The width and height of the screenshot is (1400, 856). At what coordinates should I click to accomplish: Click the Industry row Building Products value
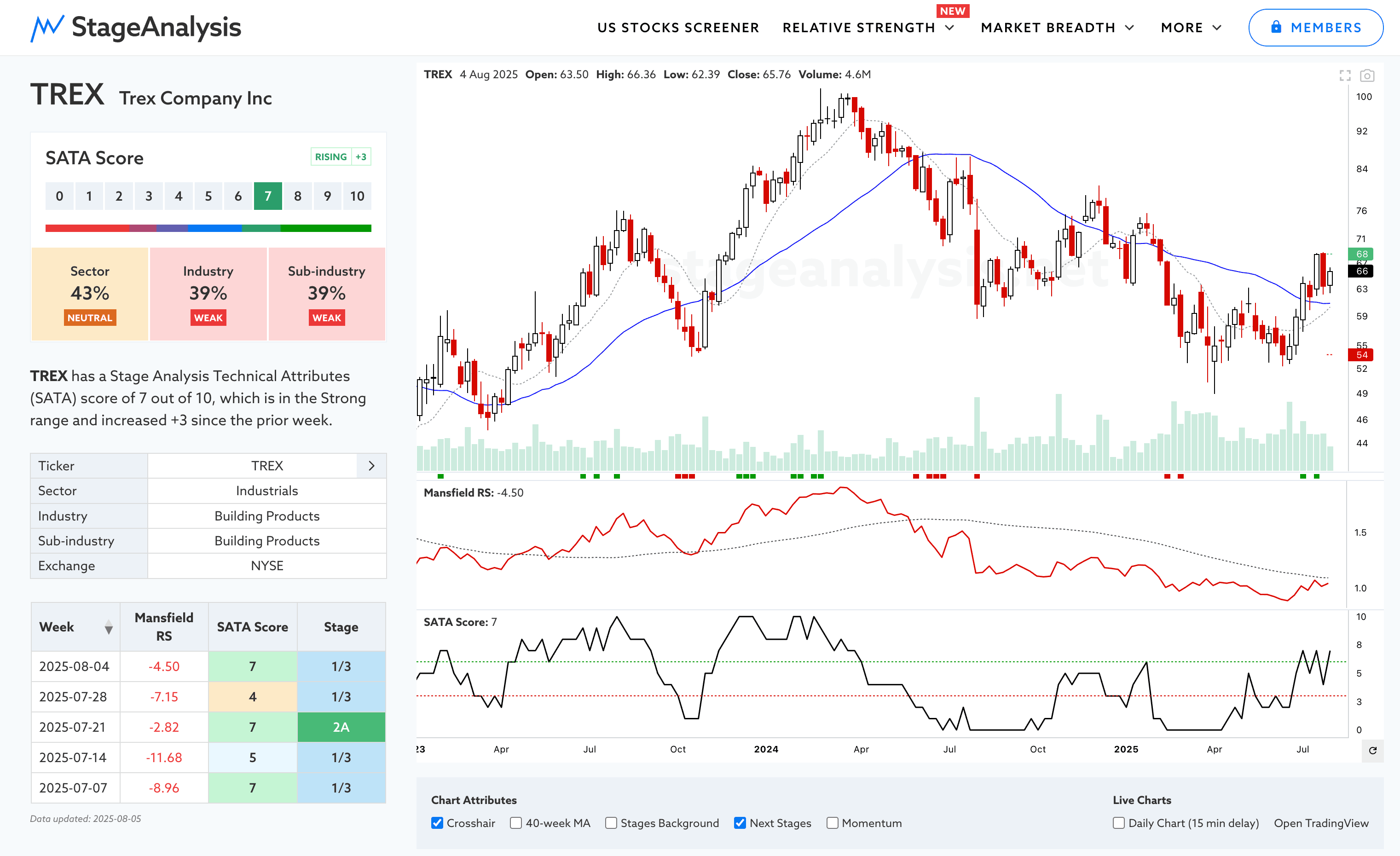[x=267, y=516]
